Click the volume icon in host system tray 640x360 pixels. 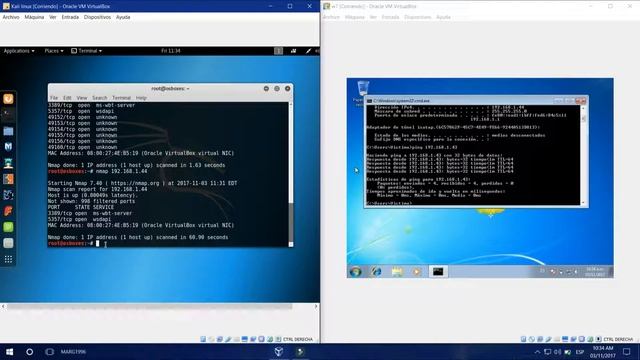[558, 352]
